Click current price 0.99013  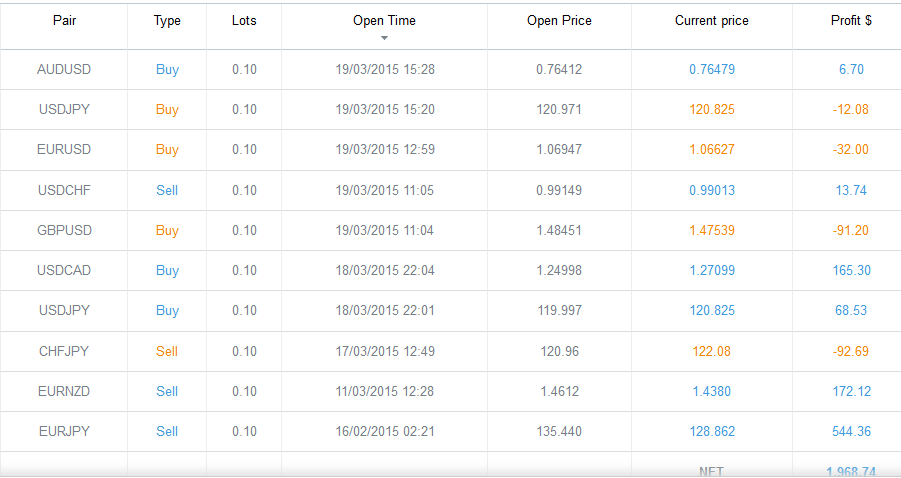pos(712,190)
